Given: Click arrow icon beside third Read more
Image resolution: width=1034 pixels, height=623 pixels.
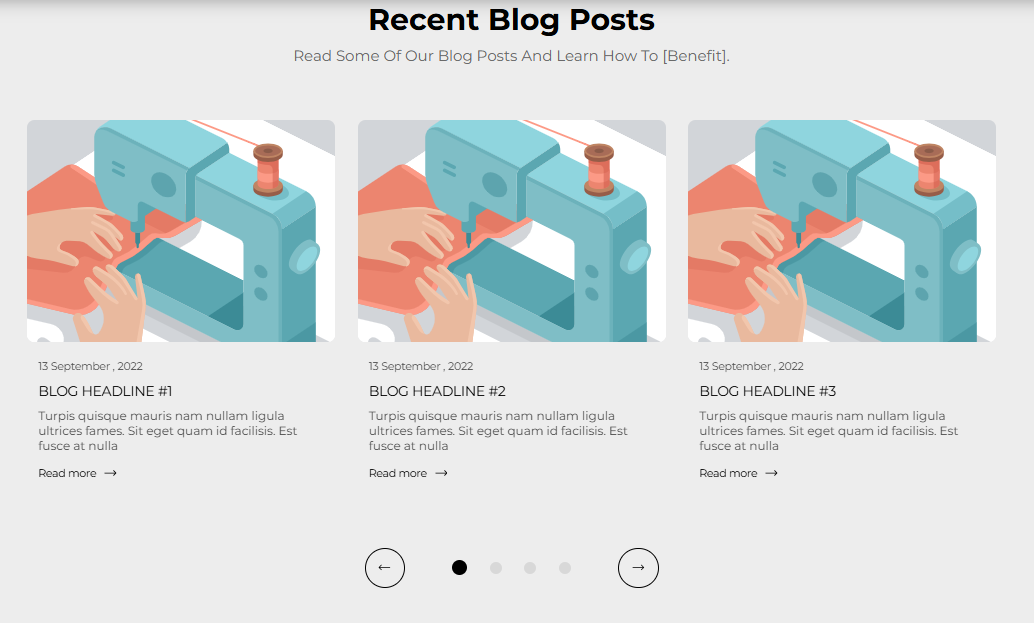Looking at the screenshot, I should coord(772,473).
